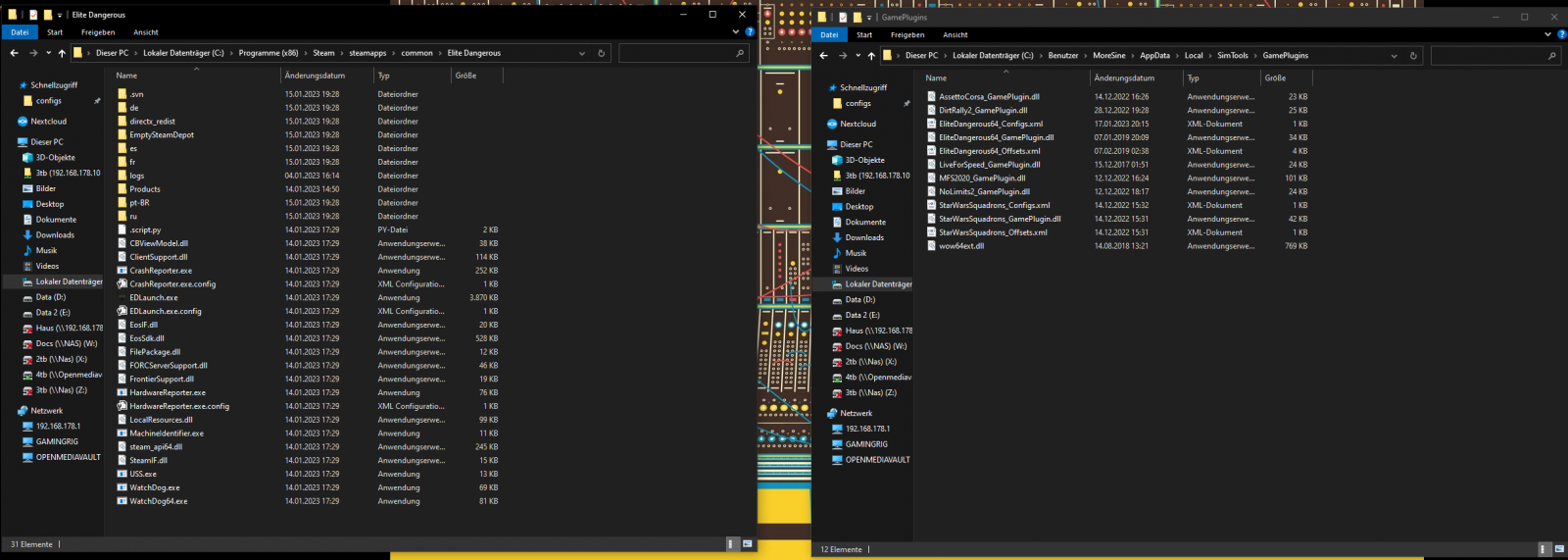Click the refresh icon in Elite Dangerous window
1568x560 pixels.
pyautogui.click(x=601, y=53)
